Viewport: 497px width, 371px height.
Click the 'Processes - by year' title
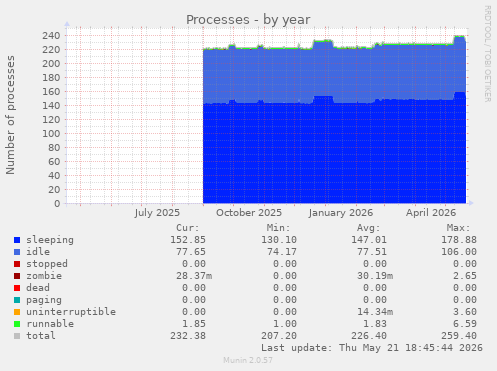248,20
